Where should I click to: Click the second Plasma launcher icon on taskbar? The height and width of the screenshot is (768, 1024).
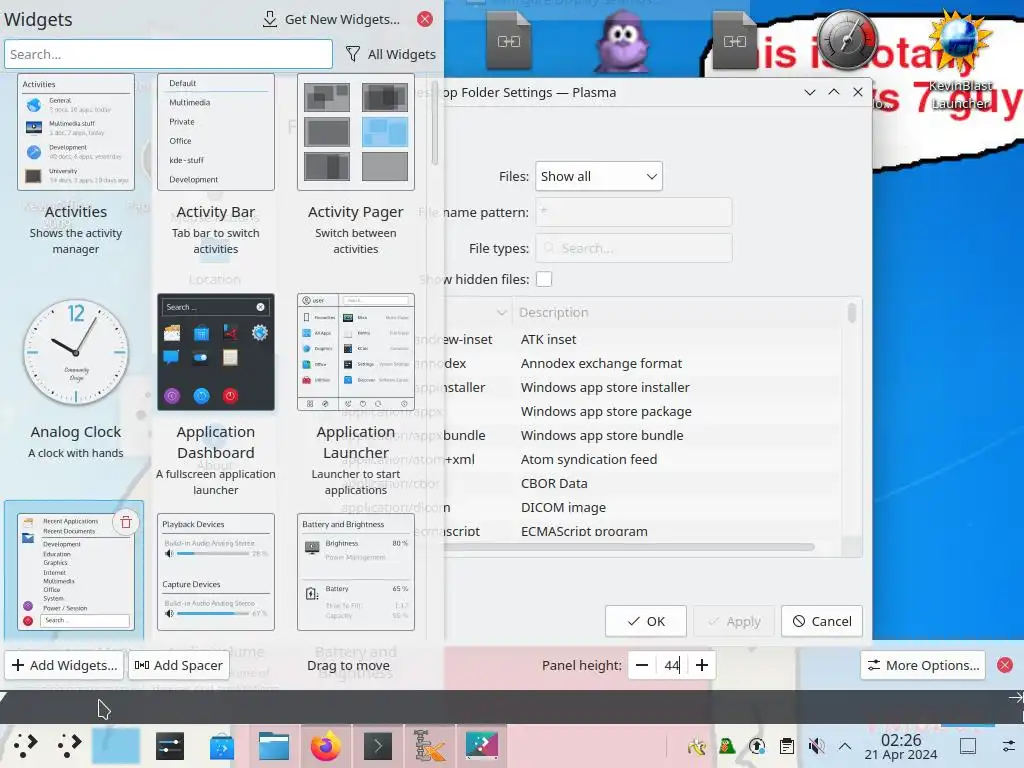pyautogui.click(x=69, y=745)
